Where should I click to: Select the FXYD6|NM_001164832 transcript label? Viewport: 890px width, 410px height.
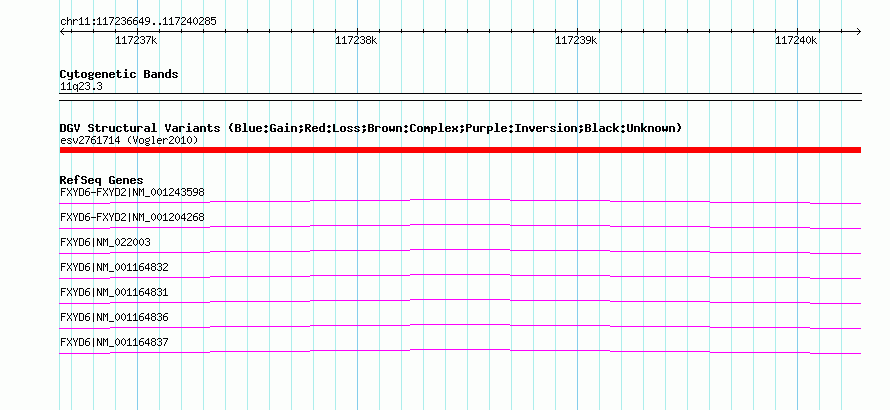coord(114,267)
